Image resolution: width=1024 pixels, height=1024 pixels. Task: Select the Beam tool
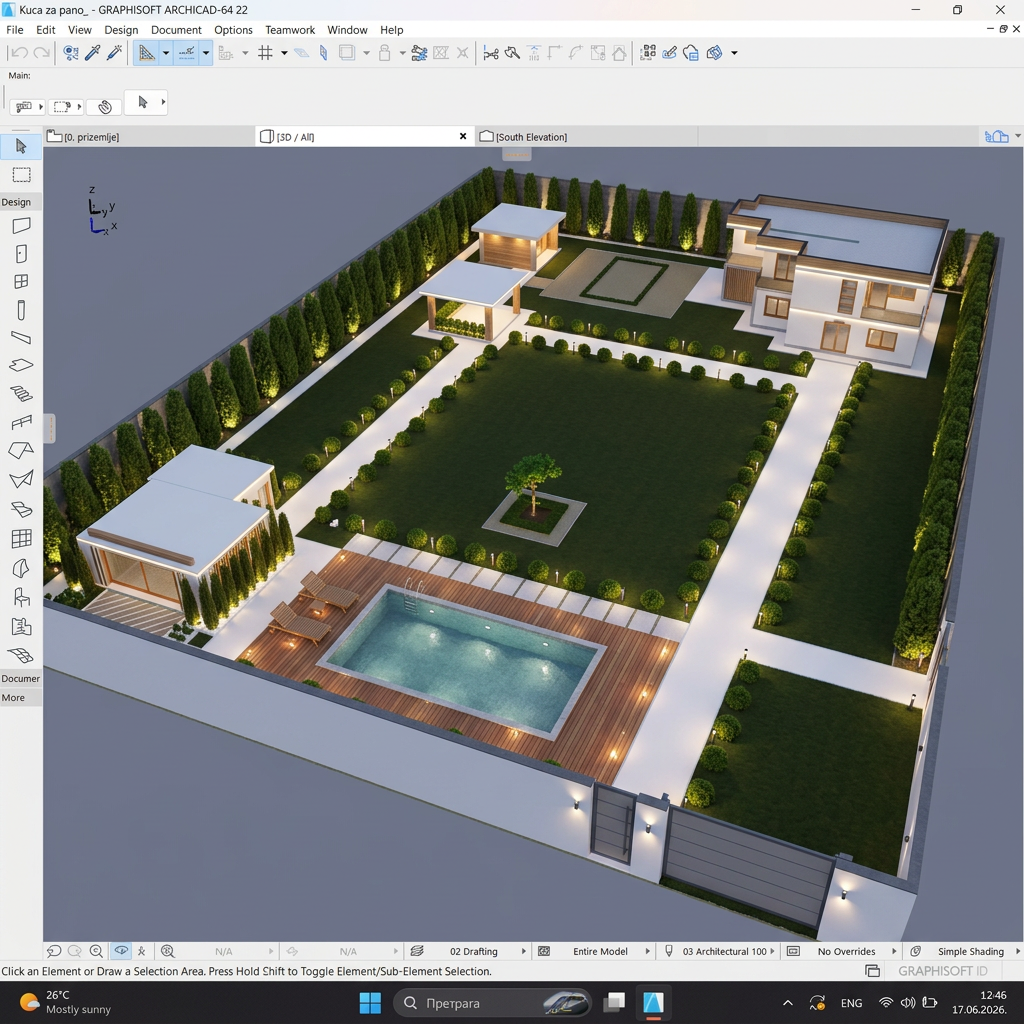point(21,338)
